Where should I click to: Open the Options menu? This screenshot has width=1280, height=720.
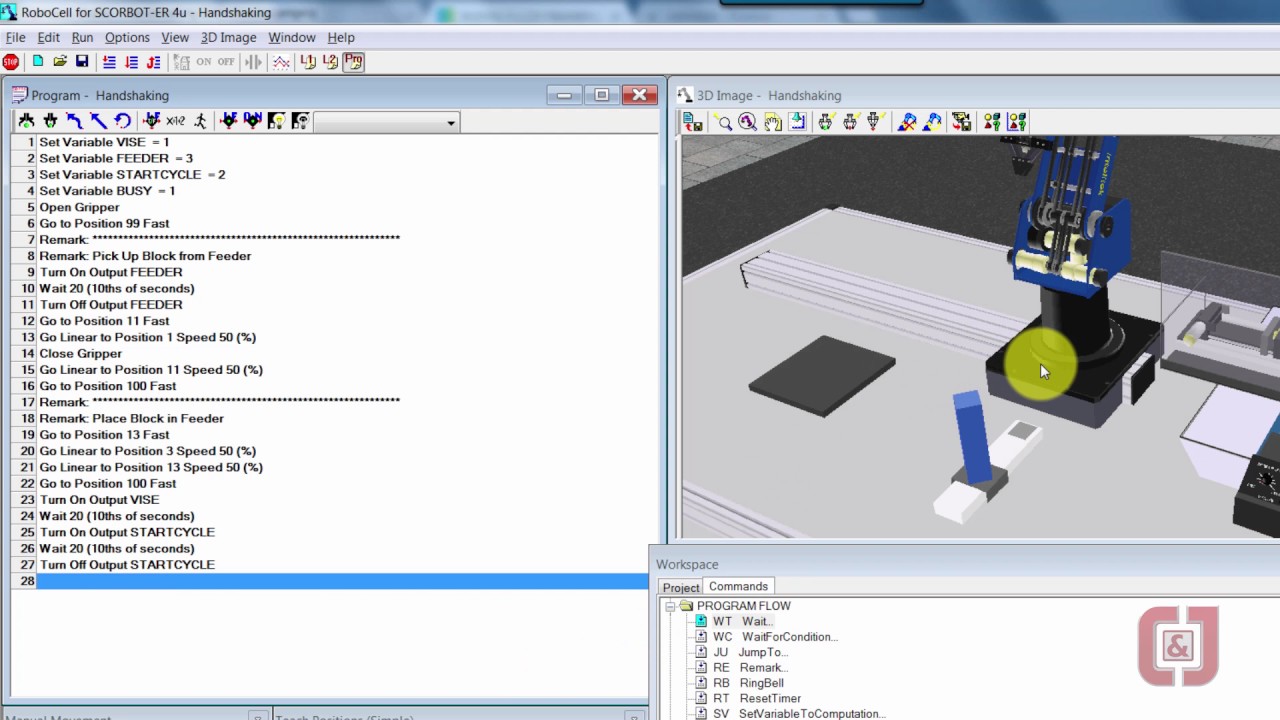pyautogui.click(x=127, y=37)
